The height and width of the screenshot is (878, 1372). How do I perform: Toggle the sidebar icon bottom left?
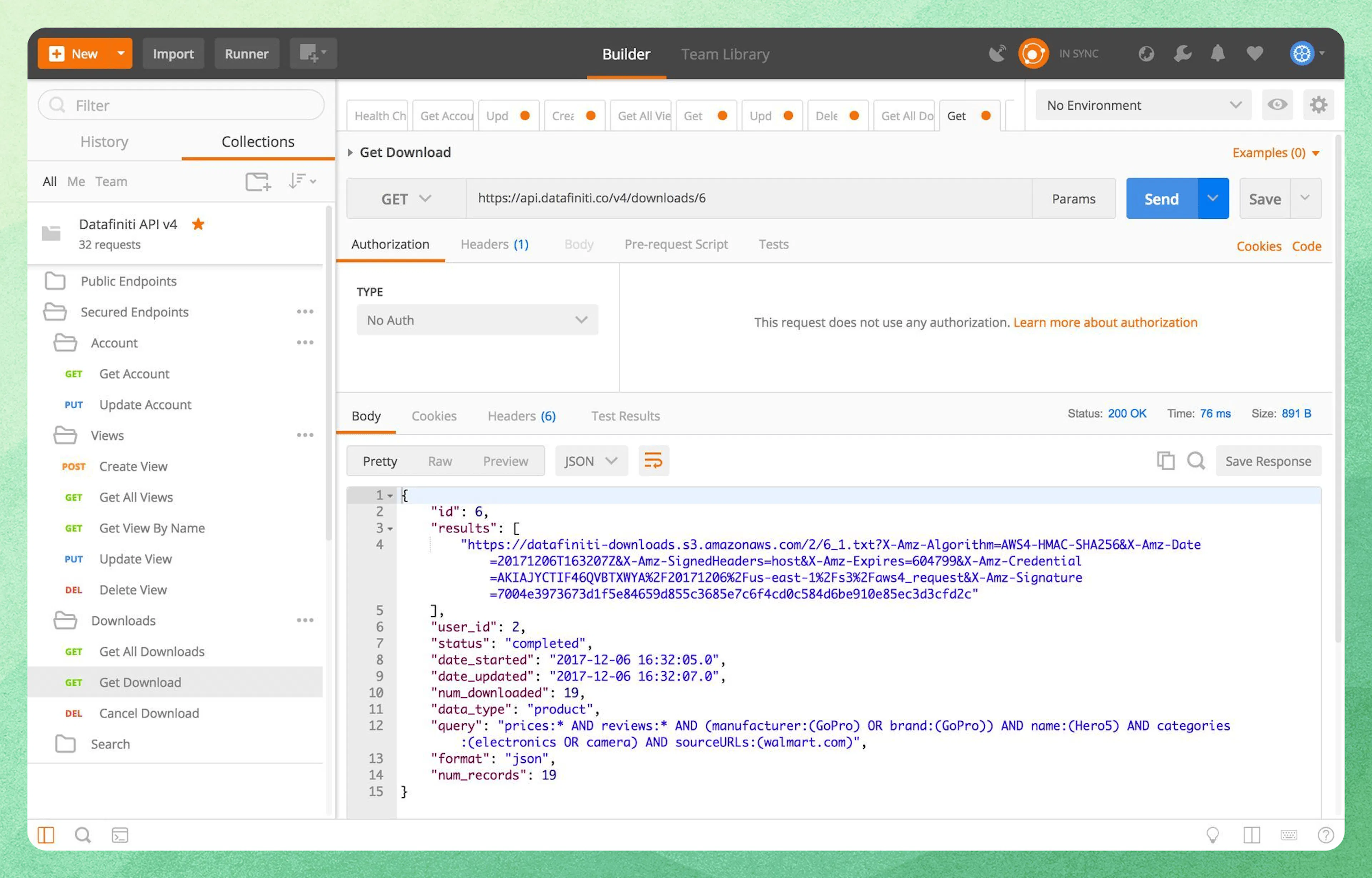[46, 835]
